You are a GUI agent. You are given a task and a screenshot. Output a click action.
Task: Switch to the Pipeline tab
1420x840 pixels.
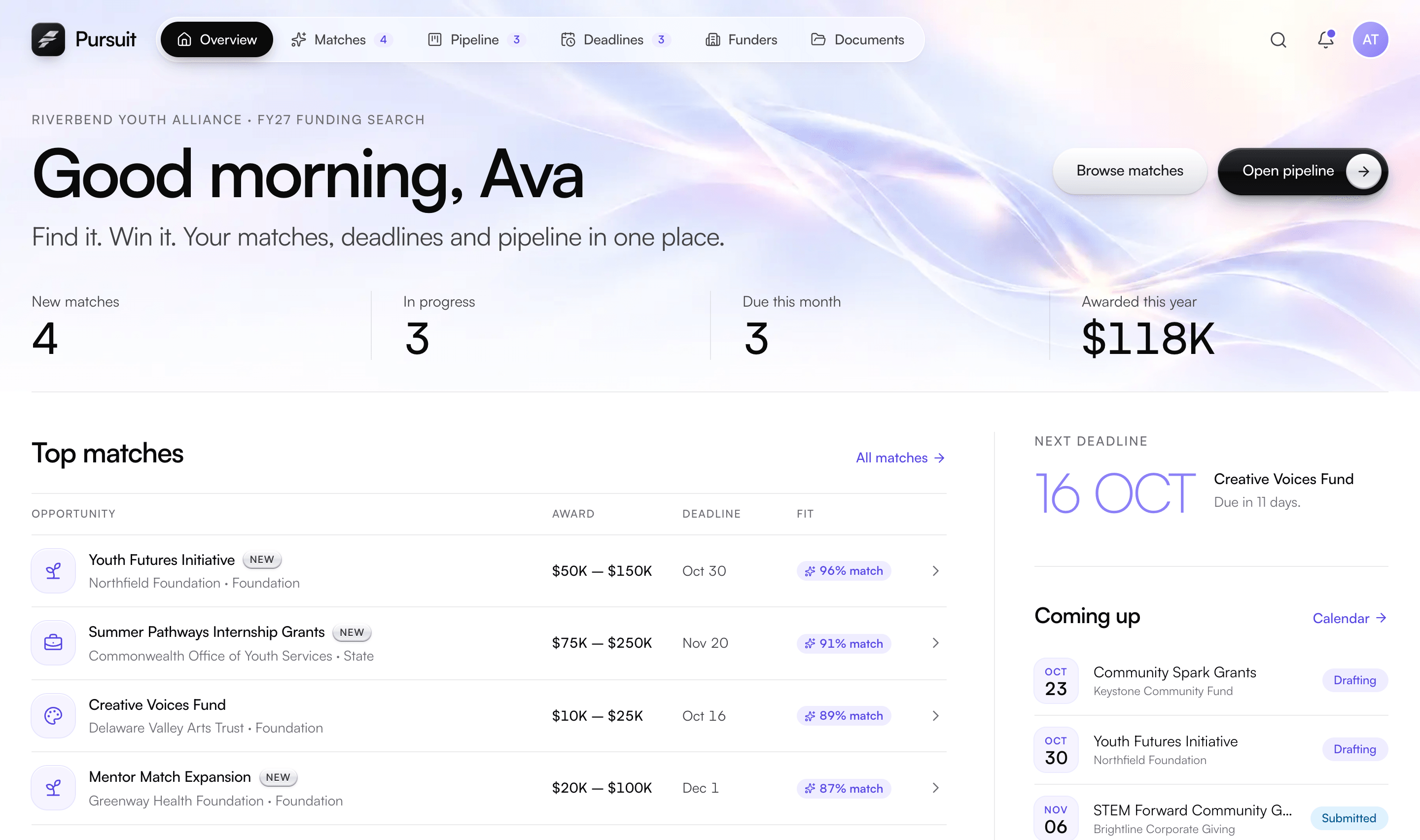pos(477,39)
